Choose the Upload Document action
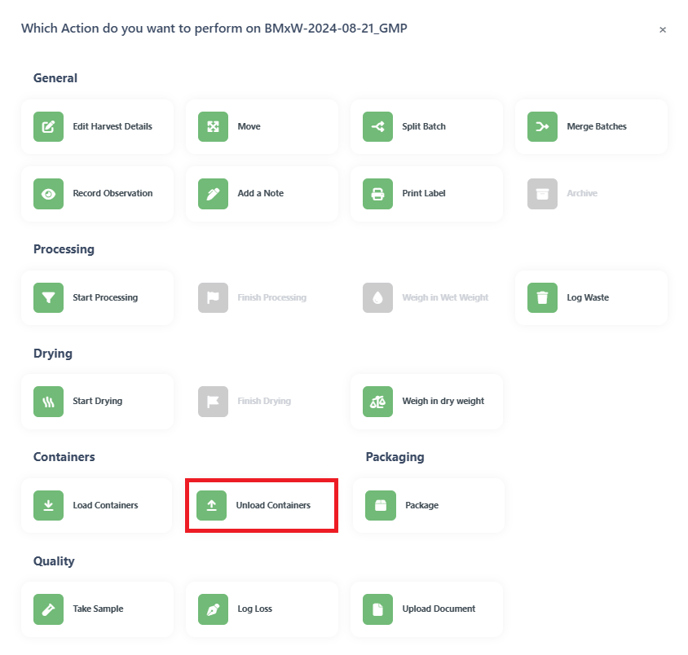The image size is (688, 655). click(426, 609)
